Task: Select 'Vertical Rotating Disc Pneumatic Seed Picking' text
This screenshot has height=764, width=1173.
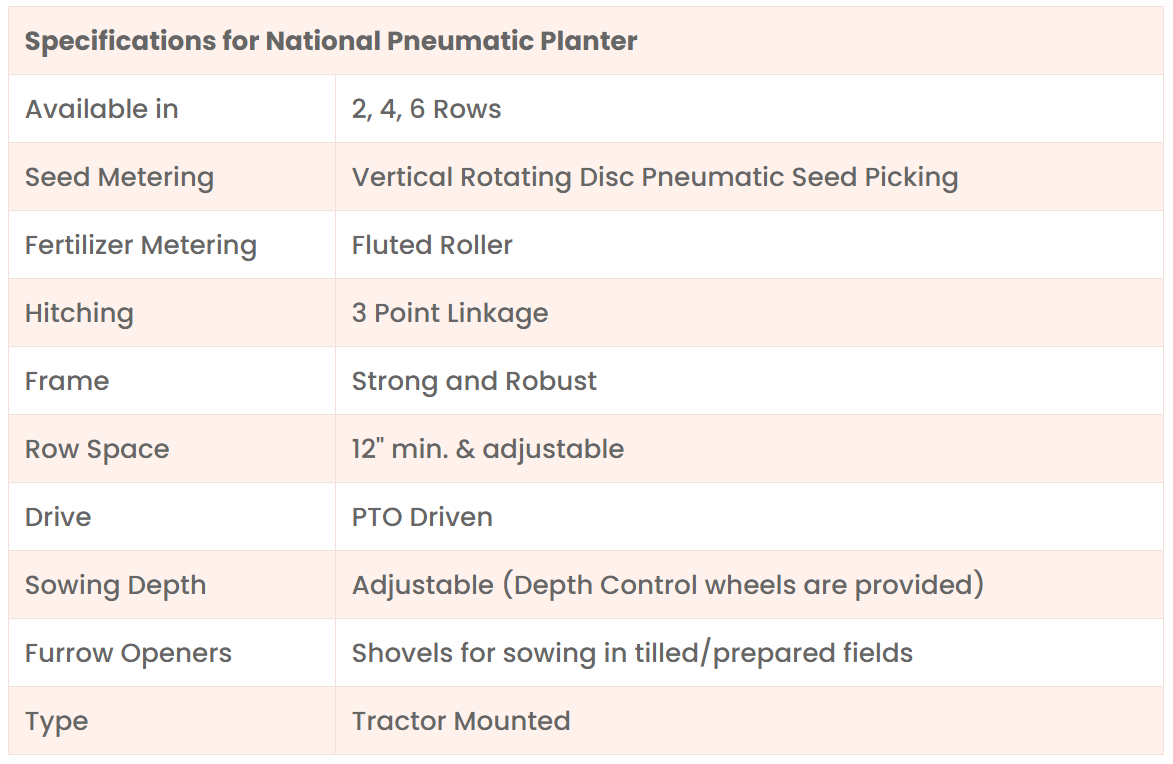Action: [x=655, y=177]
